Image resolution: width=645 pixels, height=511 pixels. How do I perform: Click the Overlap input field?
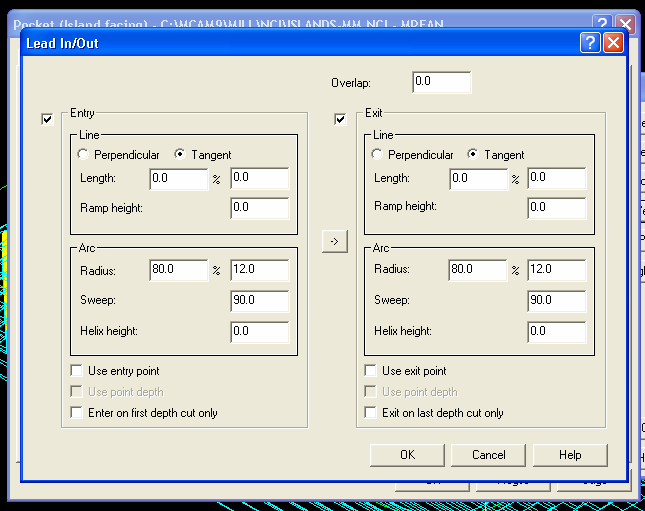(442, 82)
